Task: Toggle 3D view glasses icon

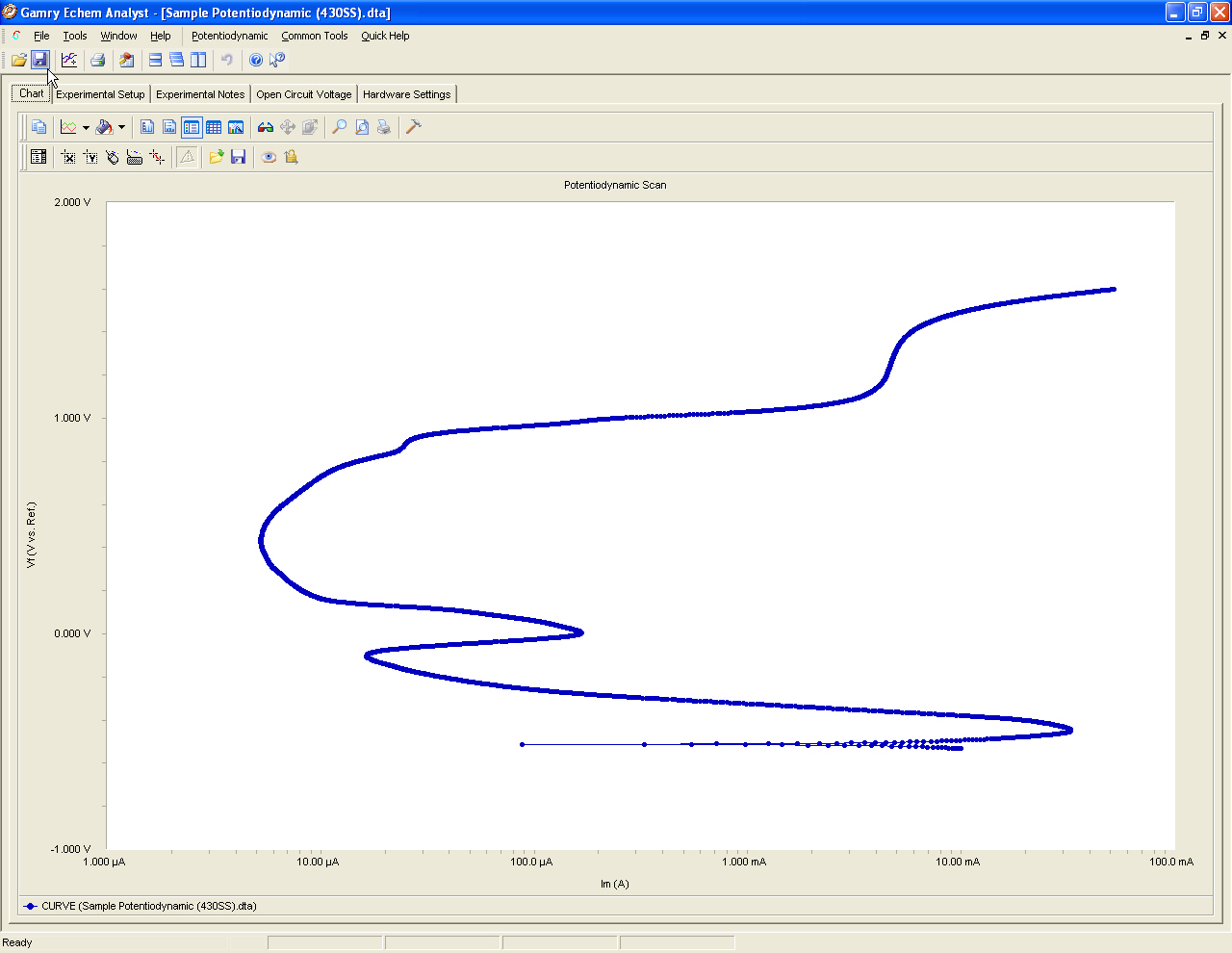Action: (x=266, y=127)
